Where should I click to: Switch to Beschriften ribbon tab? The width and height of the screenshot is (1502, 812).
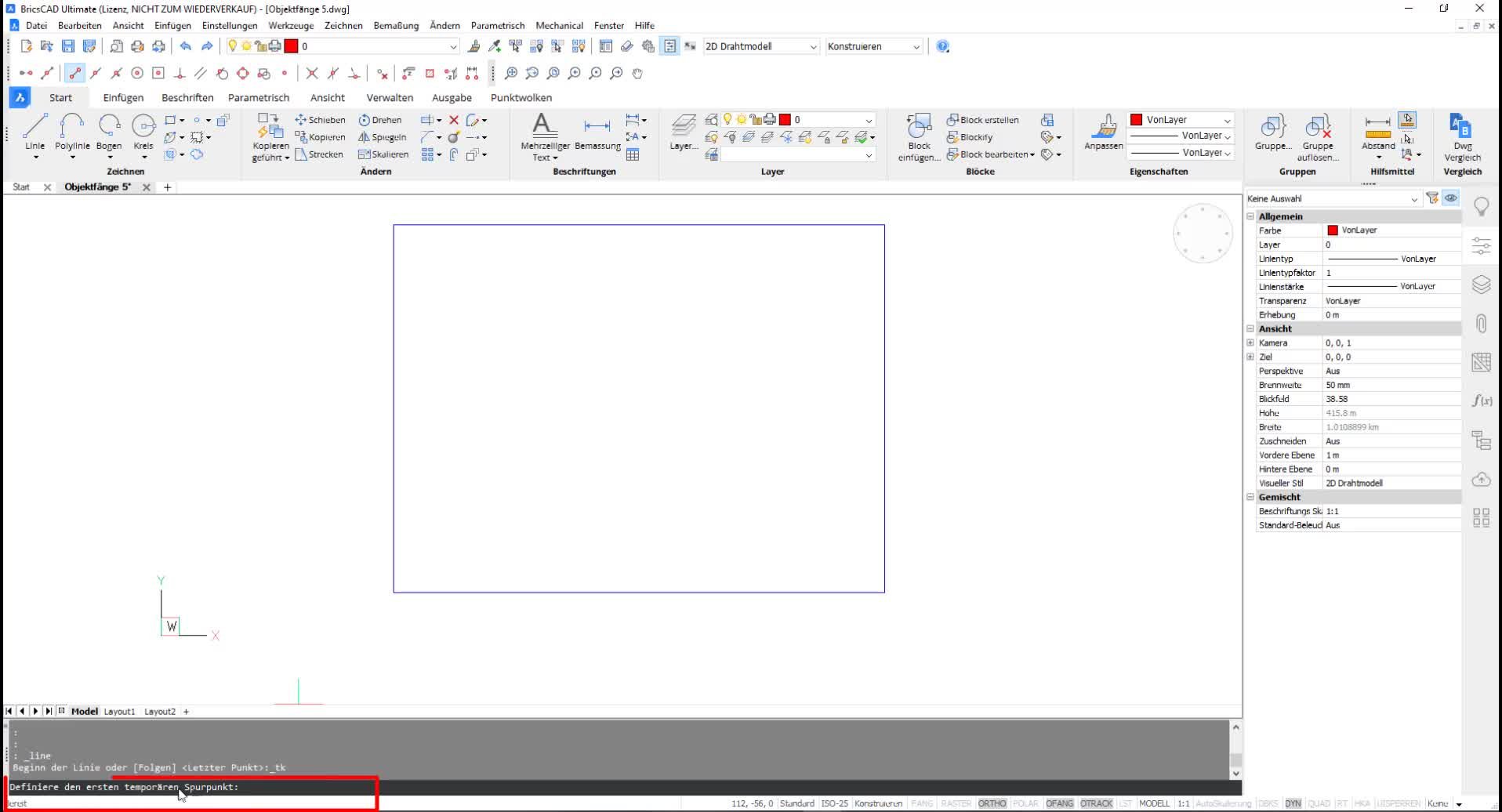click(x=187, y=98)
